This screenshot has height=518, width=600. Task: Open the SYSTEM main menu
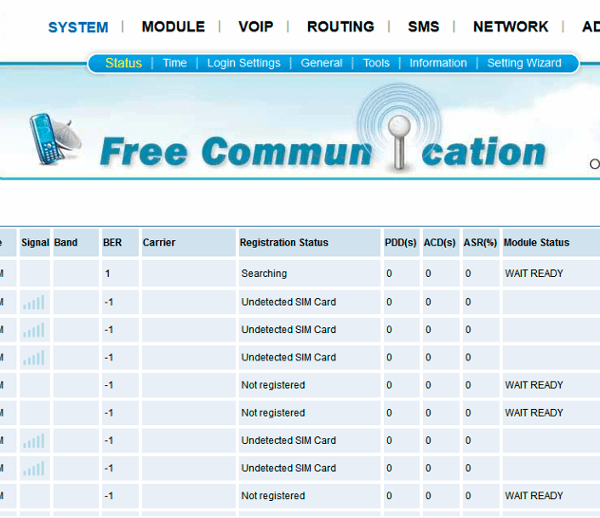pyautogui.click(x=78, y=27)
